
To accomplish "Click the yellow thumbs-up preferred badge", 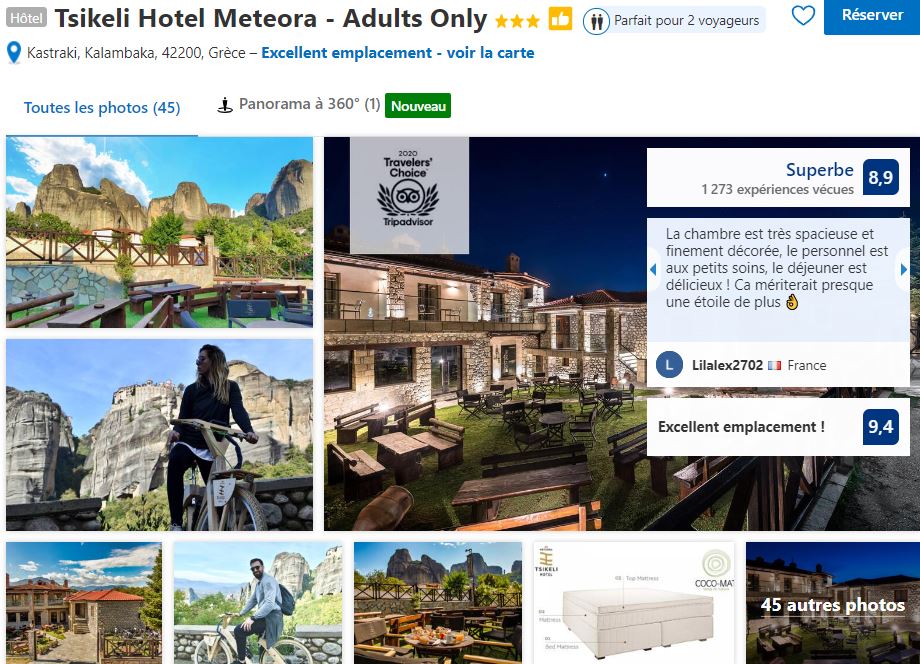I will (x=560, y=19).
